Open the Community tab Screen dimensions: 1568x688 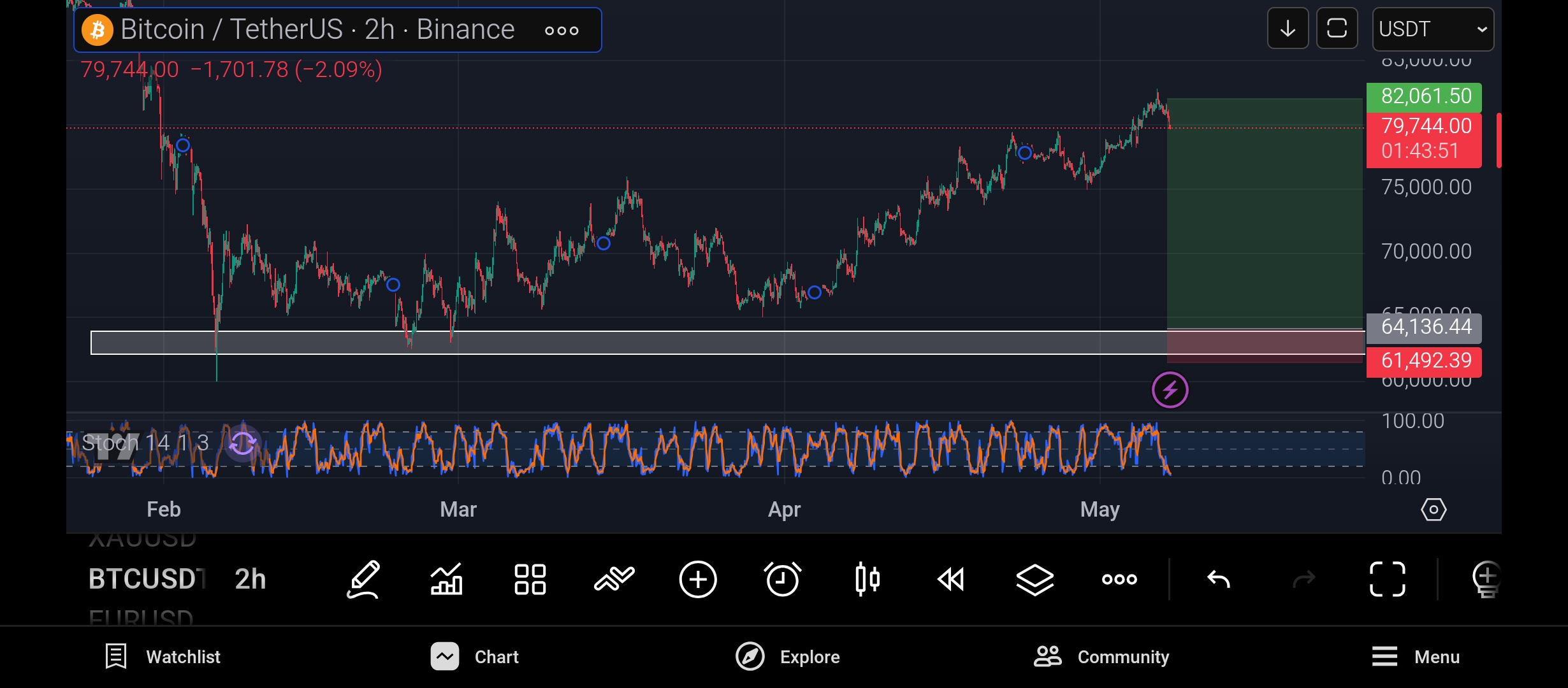click(1101, 657)
